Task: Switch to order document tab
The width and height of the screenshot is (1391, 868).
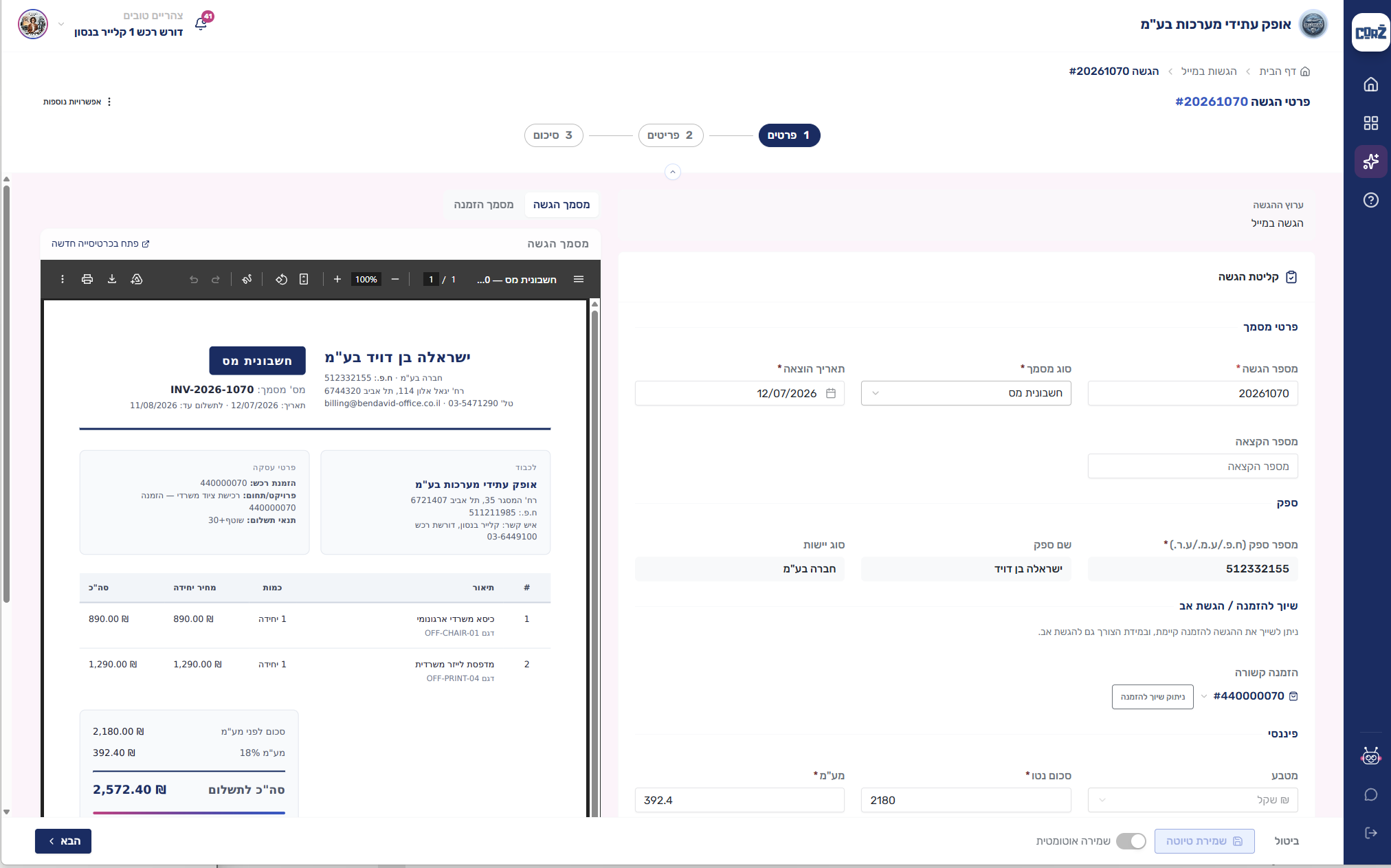Action: coord(484,205)
